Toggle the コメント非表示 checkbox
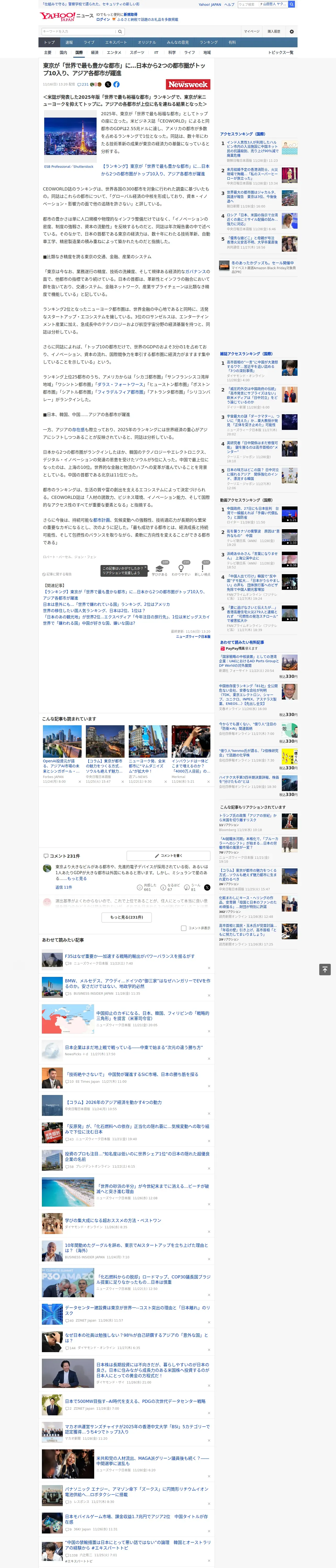336x1568 pixels. coord(183,928)
